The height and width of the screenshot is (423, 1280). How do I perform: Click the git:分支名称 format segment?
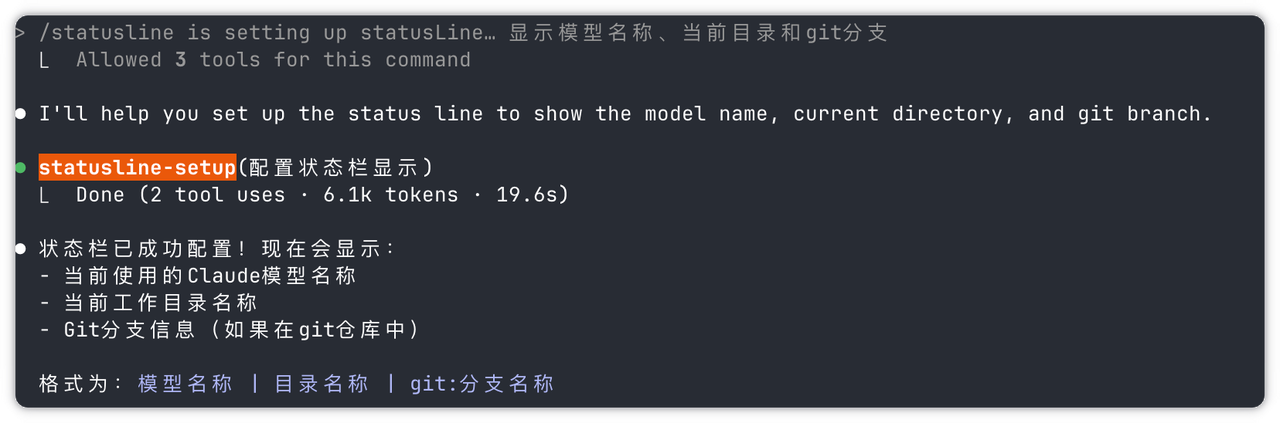coord(481,384)
